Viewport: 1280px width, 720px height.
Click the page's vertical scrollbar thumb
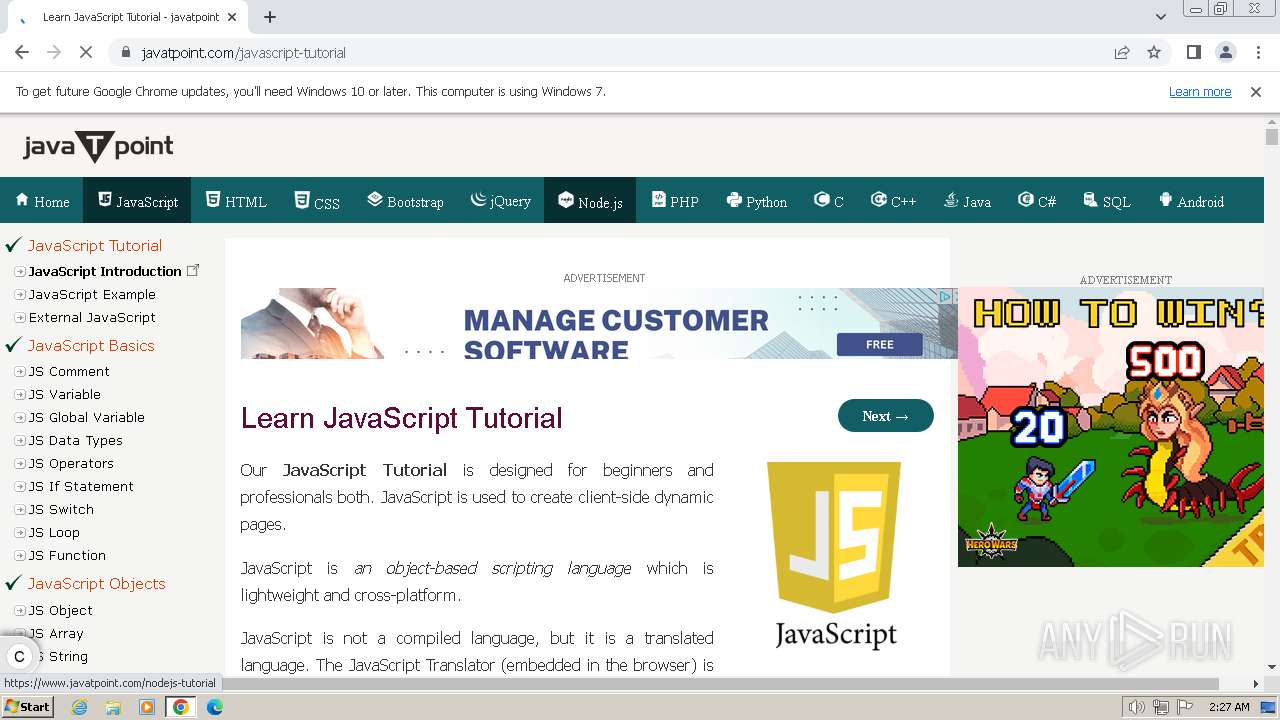(1272, 137)
